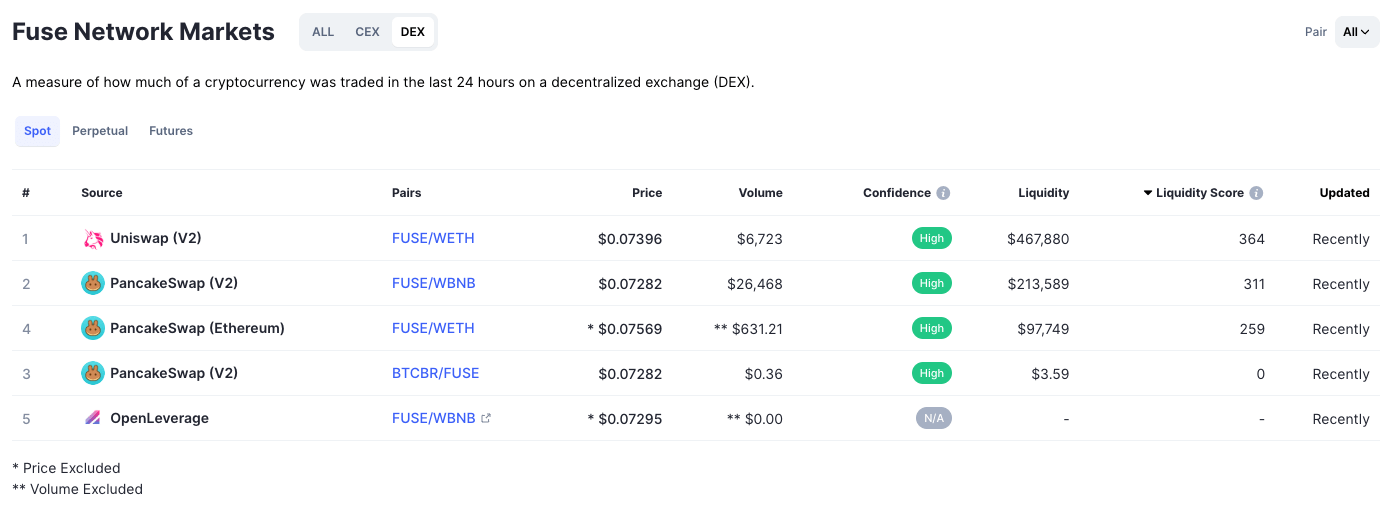Click the OpenLeverage logo icon

[x=93, y=419]
